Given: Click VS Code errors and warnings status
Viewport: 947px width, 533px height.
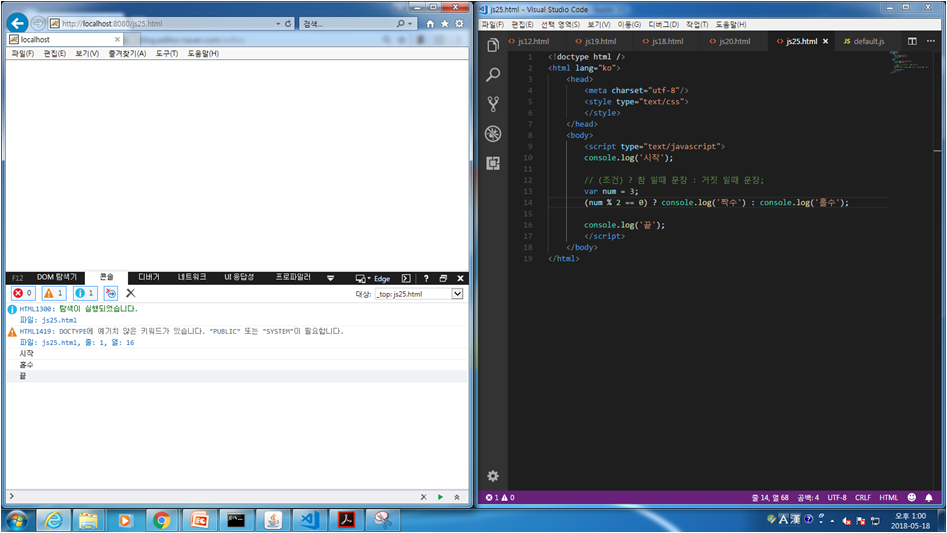Looking at the screenshot, I should tap(500, 497).
